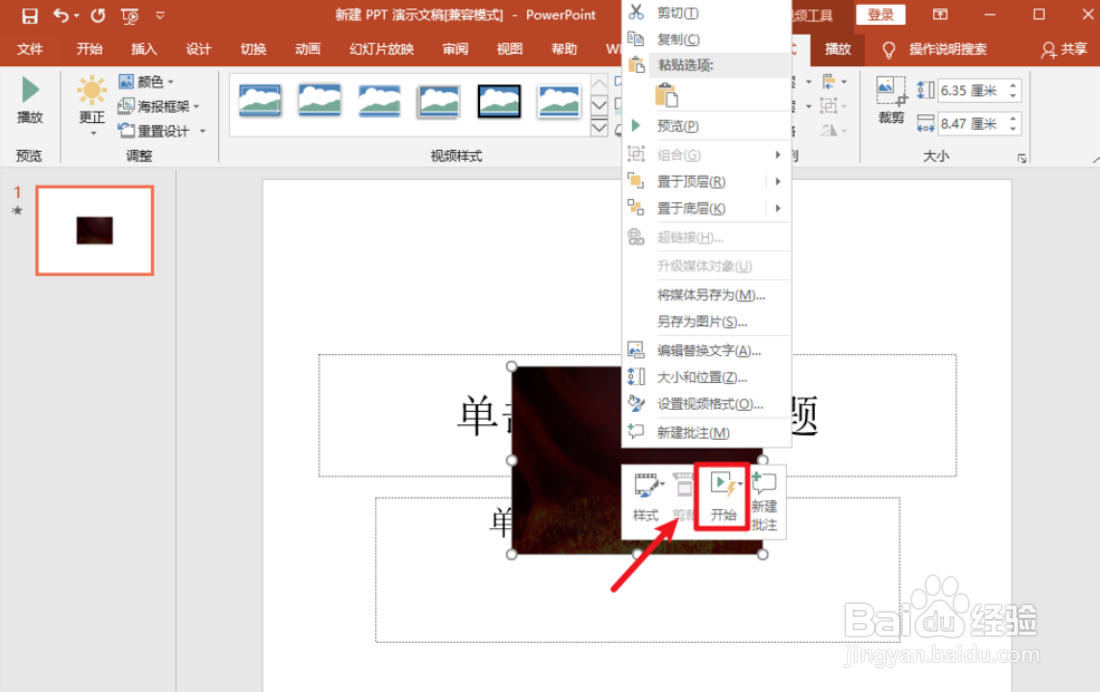Viewport: 1100px width, 692px height.
Task: Click the Save icon in quick access toolbar
Action: tap(29, 15)
